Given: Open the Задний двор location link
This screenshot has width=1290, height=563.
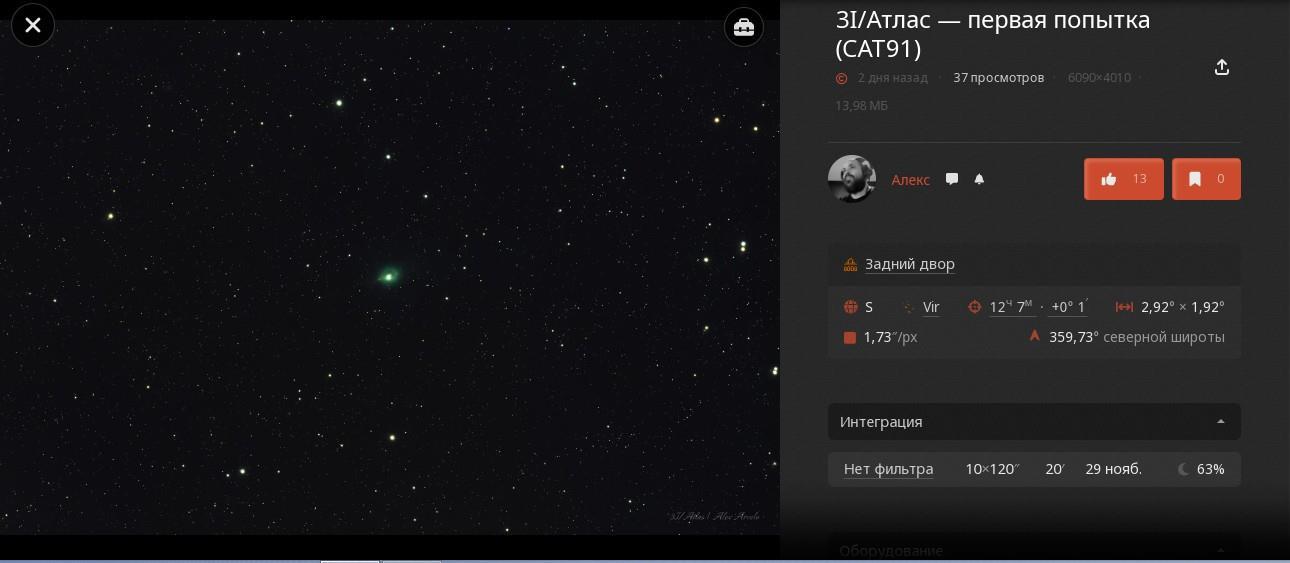Looking at the screenshot, I should [910, 264].
